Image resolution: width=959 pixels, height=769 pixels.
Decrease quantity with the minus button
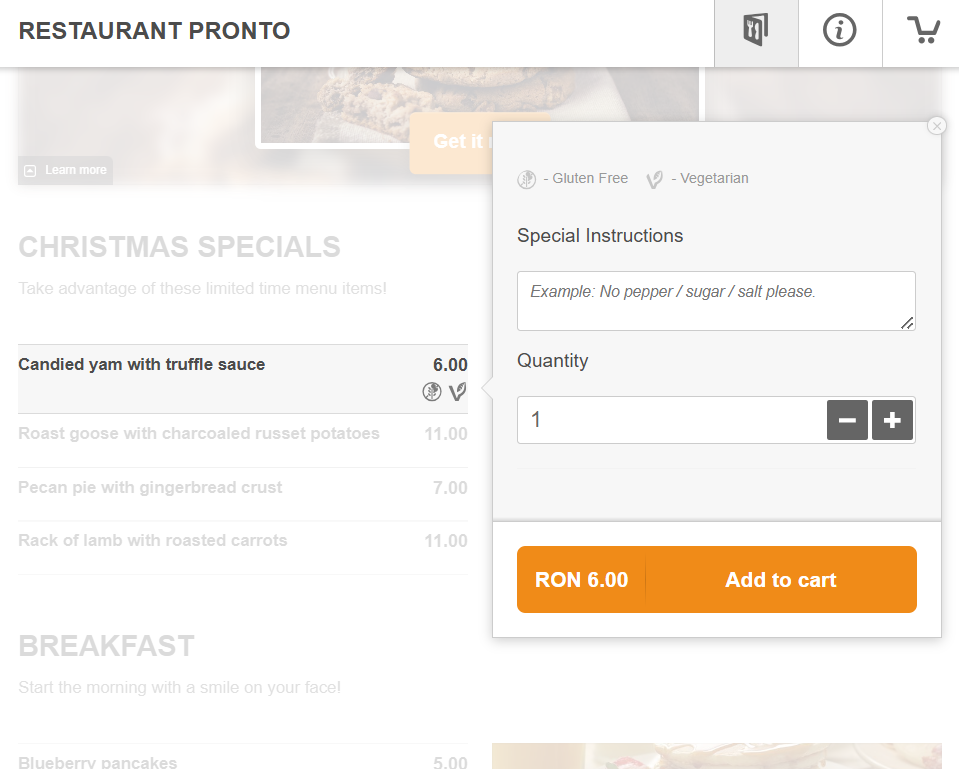tap(847, 420)
